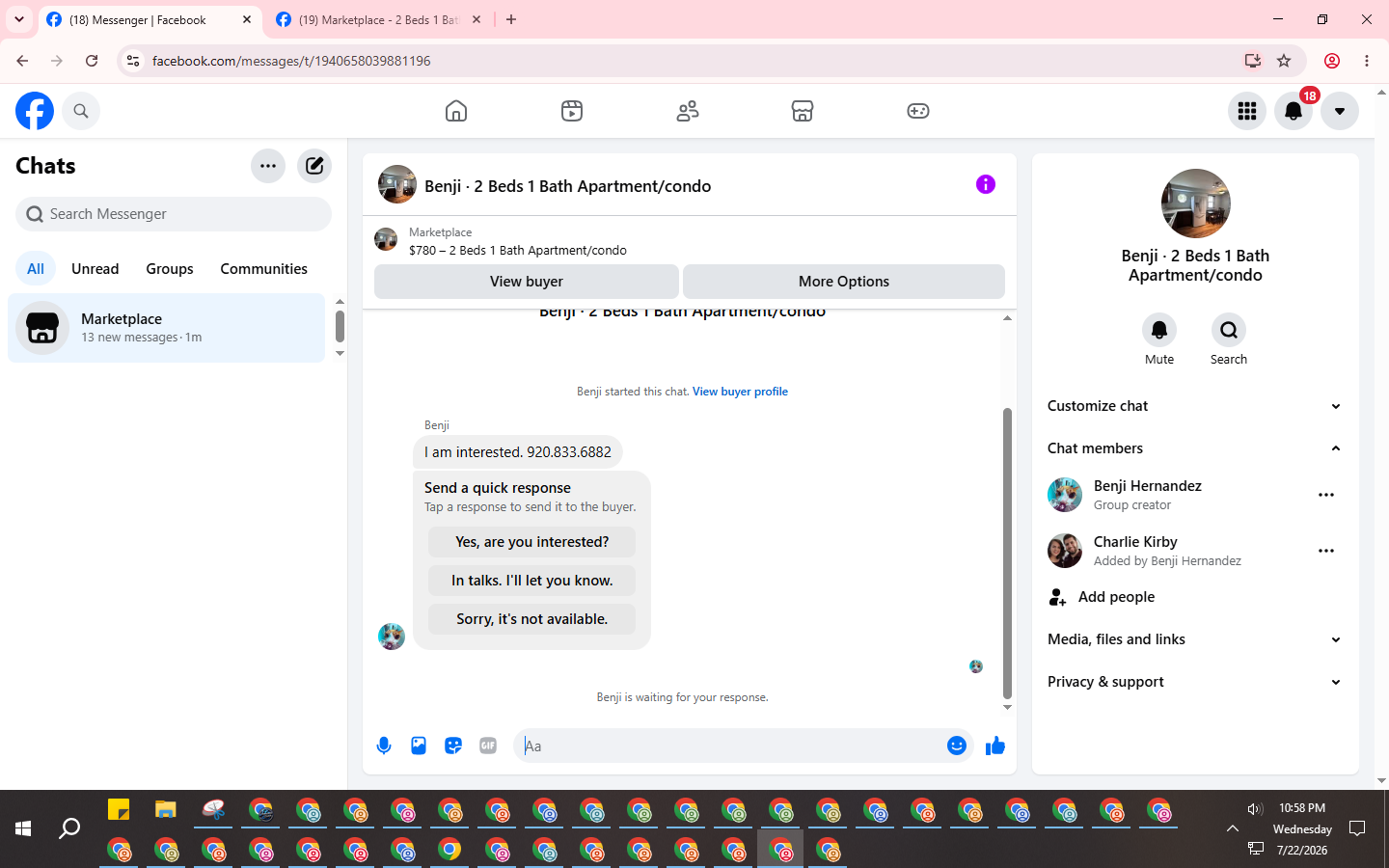The image size is (1389, 868).
Task: Click Add people to the chat
Action: pos(1195,597)
